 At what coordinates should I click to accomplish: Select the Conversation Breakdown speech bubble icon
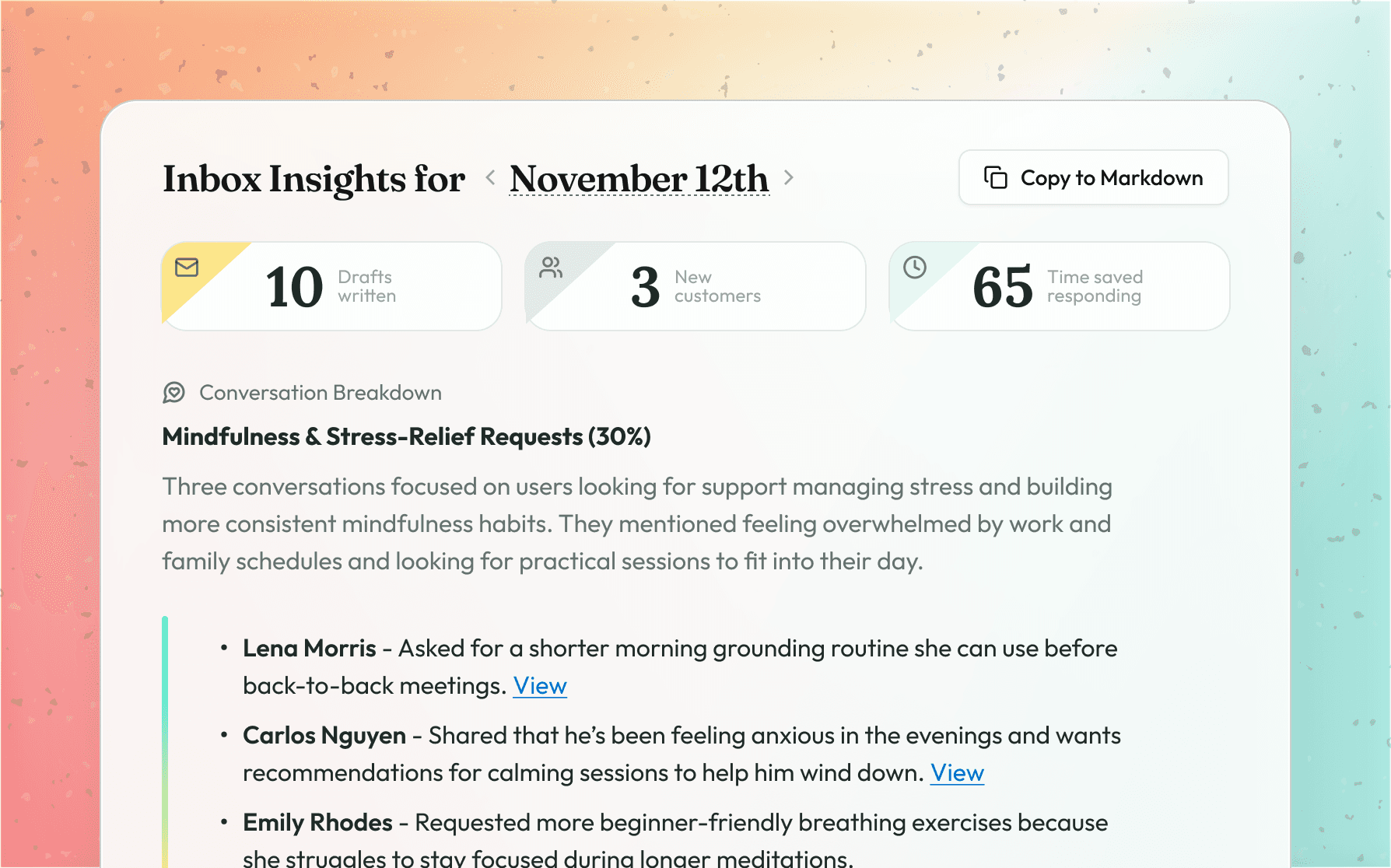176,393
